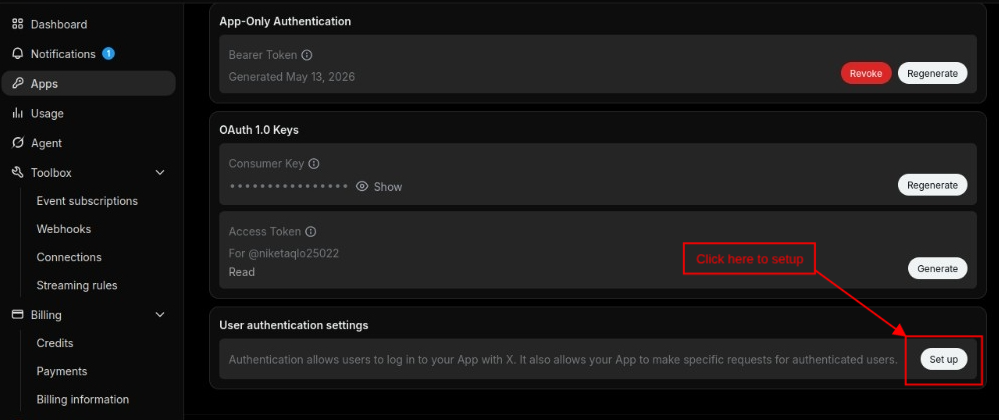Screen dimensions: 999x420
Task: Click the Dashboard grid icon
Action: 18,24
